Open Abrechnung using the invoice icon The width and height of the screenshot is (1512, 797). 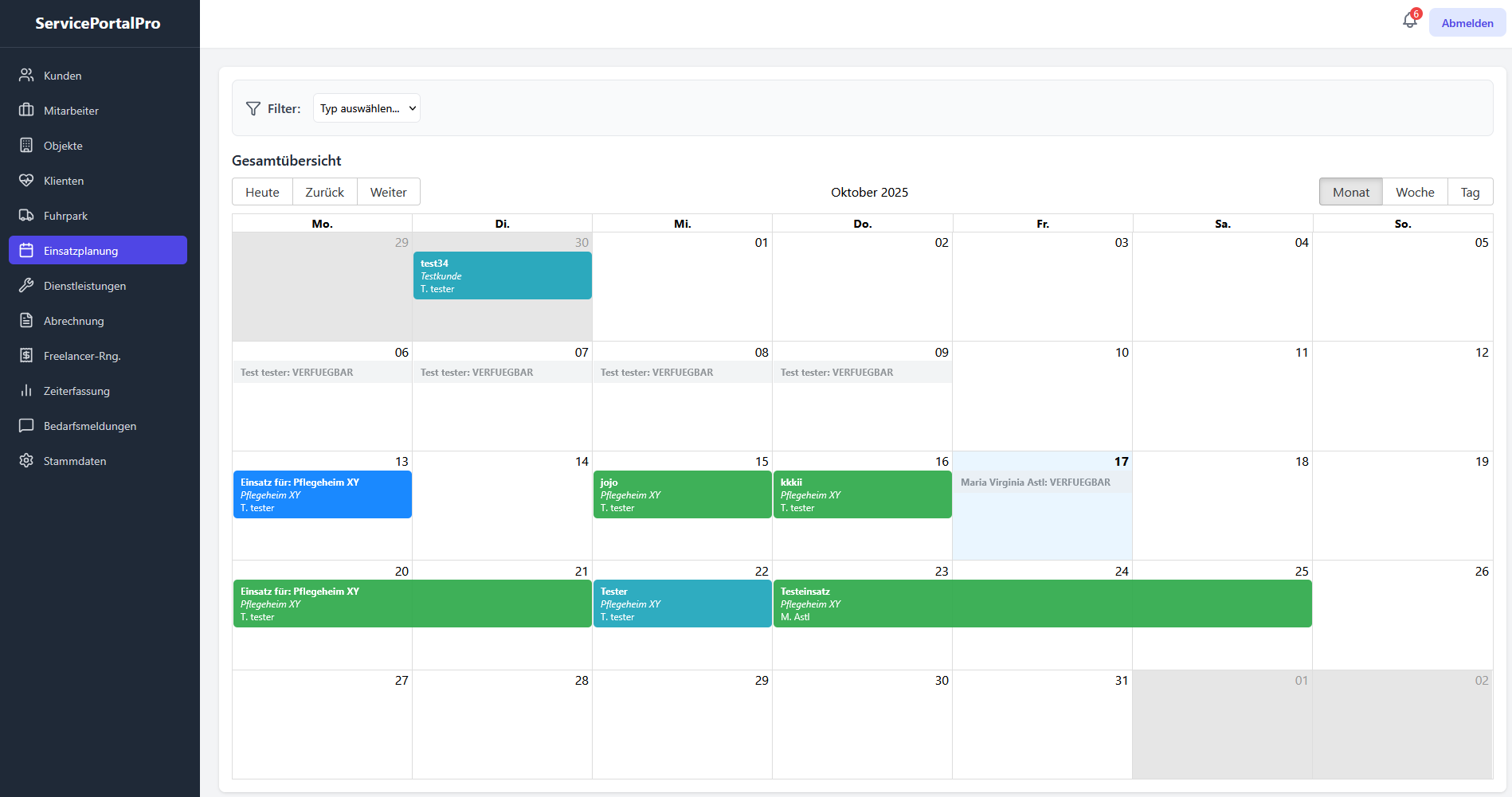coord(26,320)
